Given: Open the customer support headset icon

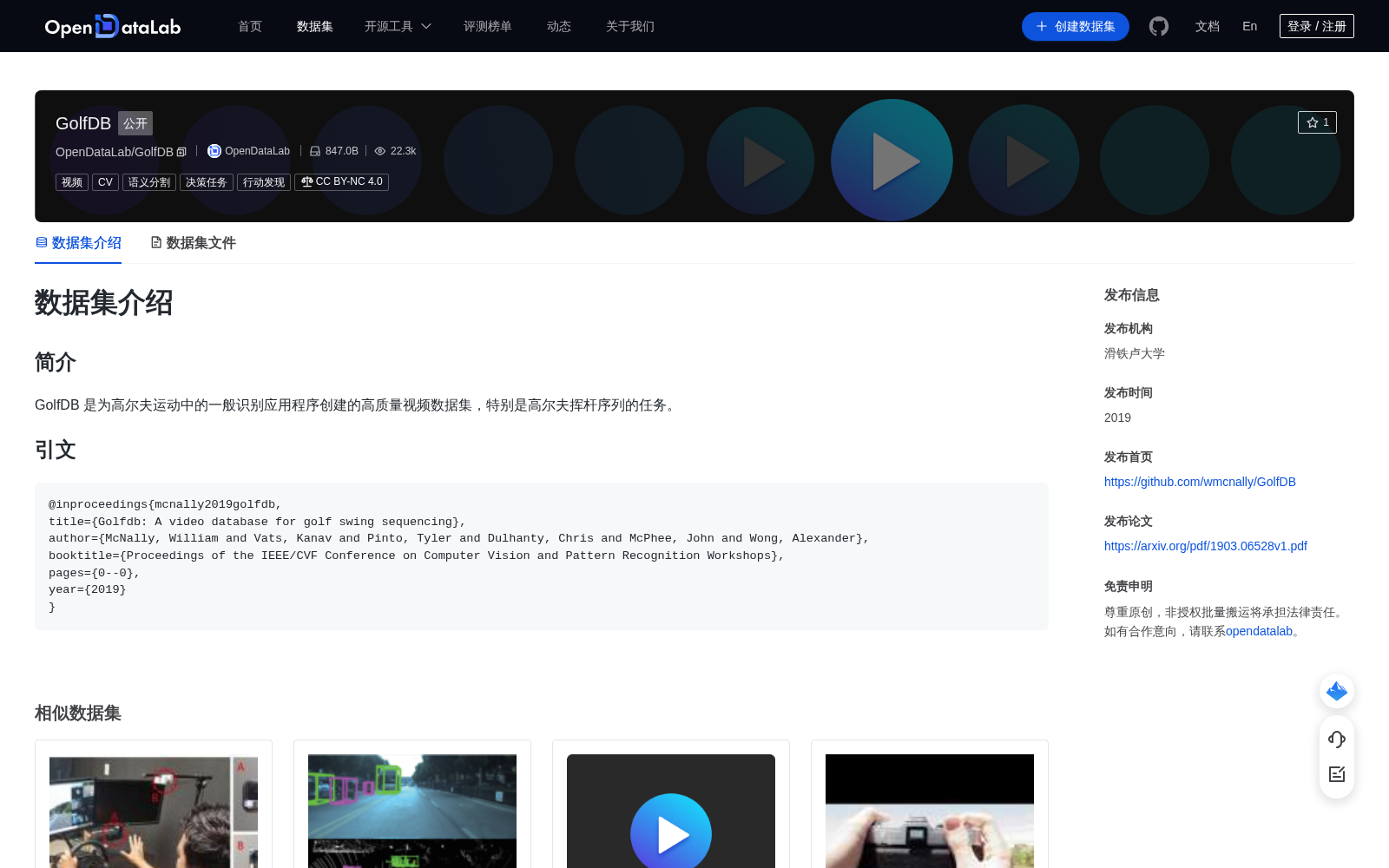Looking at the screenshot, I should 1337,740.
